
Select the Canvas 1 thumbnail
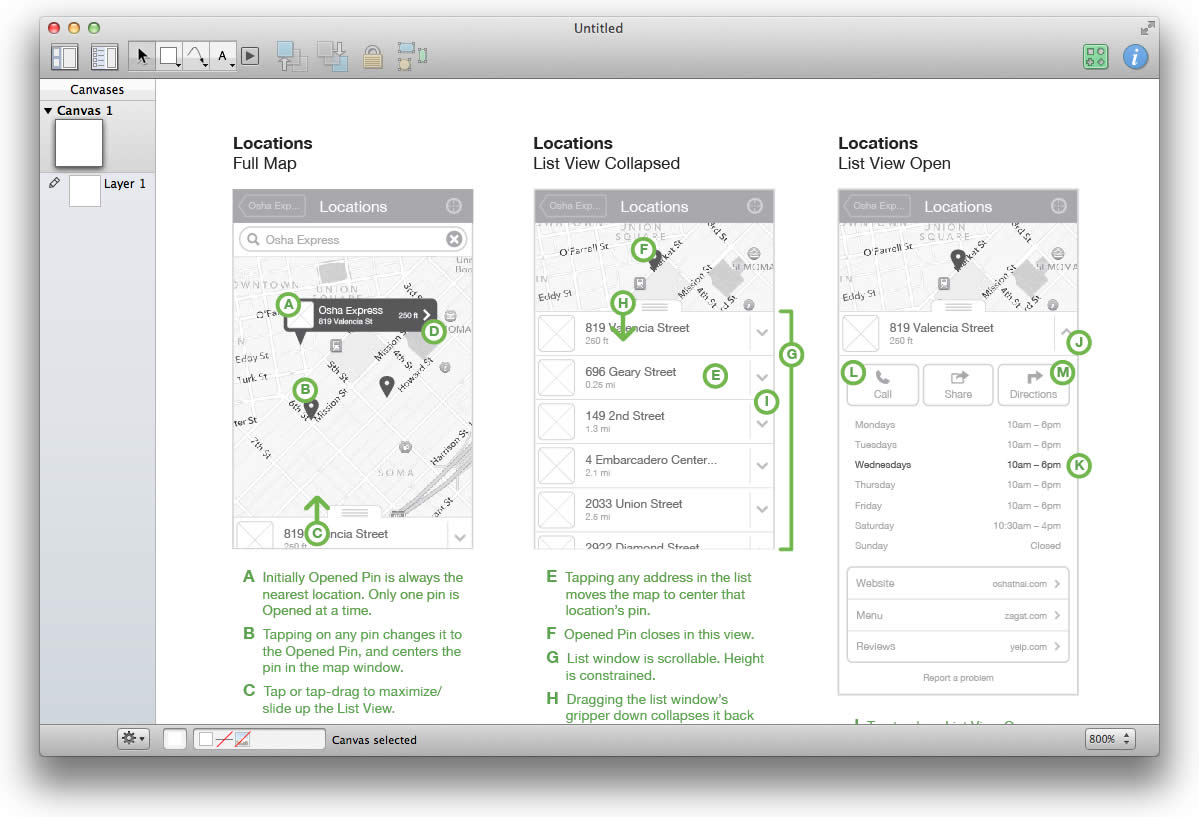79,143
